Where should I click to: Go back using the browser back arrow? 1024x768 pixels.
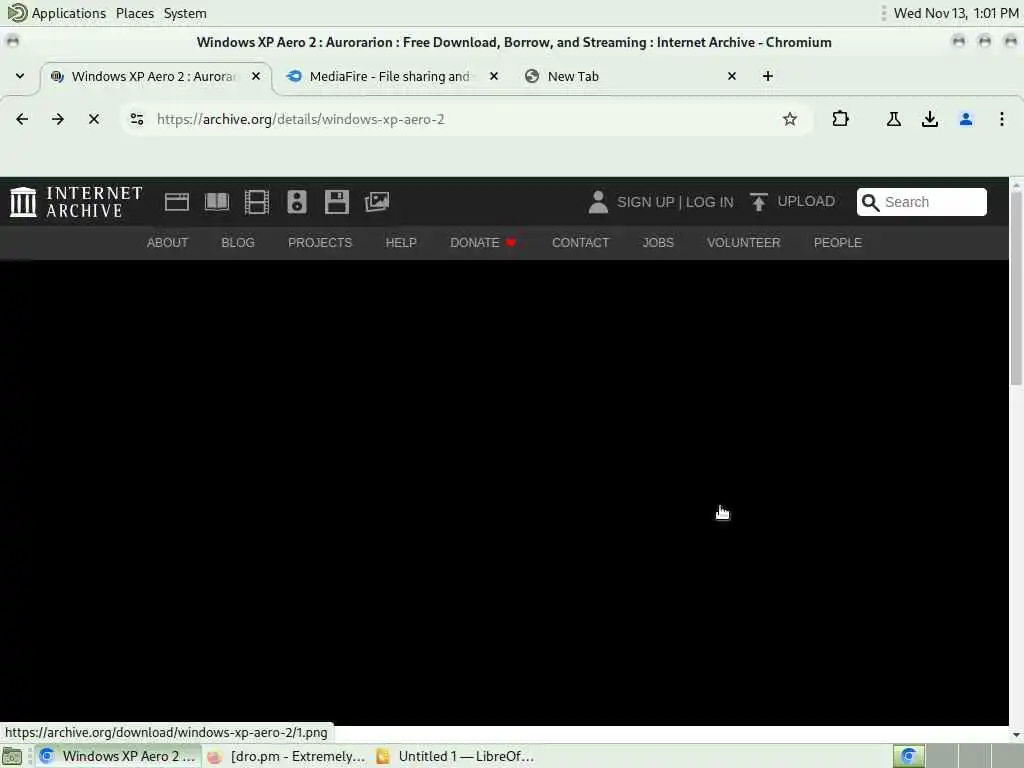click(x=22, y=119)
